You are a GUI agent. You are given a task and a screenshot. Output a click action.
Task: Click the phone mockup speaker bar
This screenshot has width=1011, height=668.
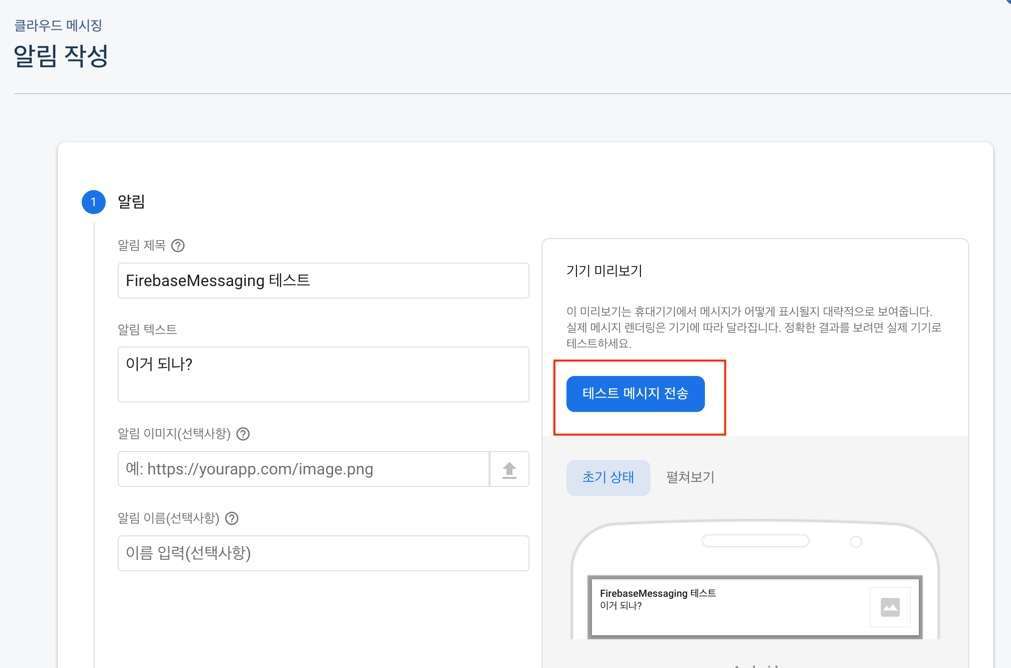click(x=755, y=541)
